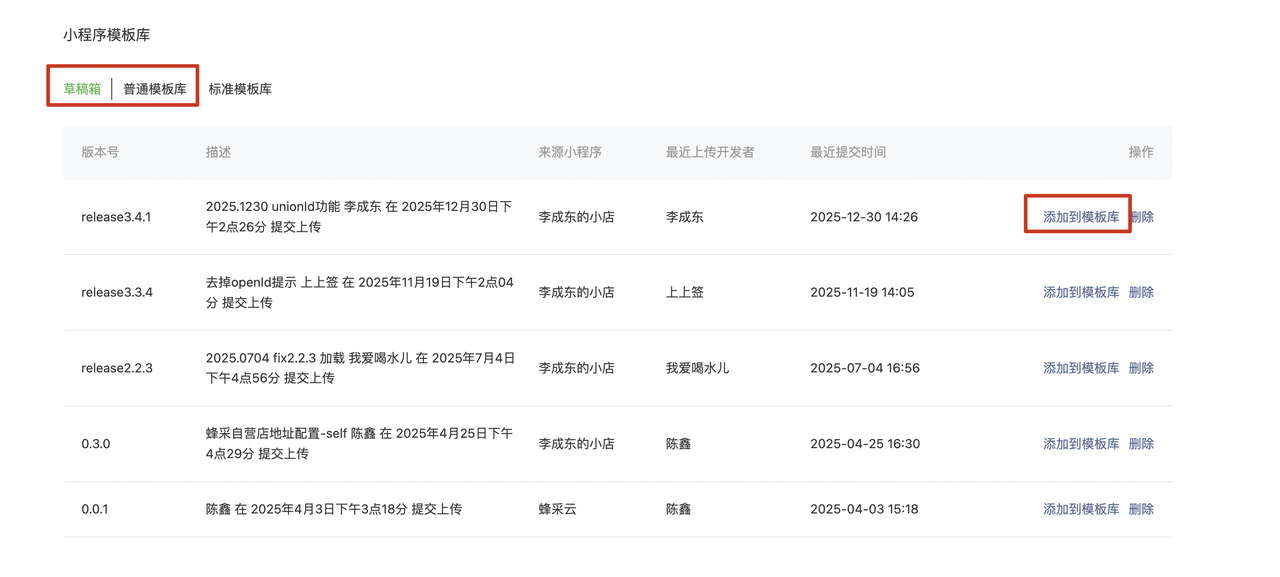Image resolution: width=1280 pixels, height=577 pixels.
Task: Delete the release3.4.1 draft
Action: point(1141,217)
